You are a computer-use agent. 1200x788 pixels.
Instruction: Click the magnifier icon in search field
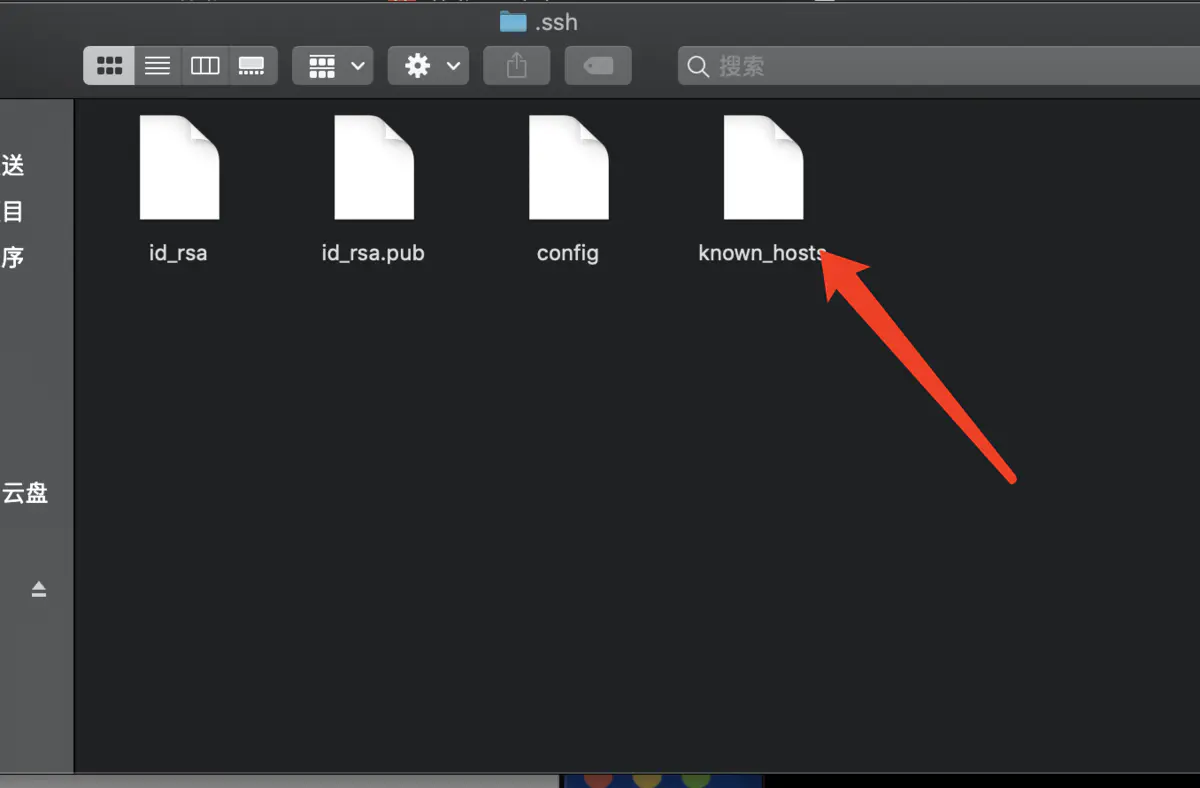pos(699,67)
